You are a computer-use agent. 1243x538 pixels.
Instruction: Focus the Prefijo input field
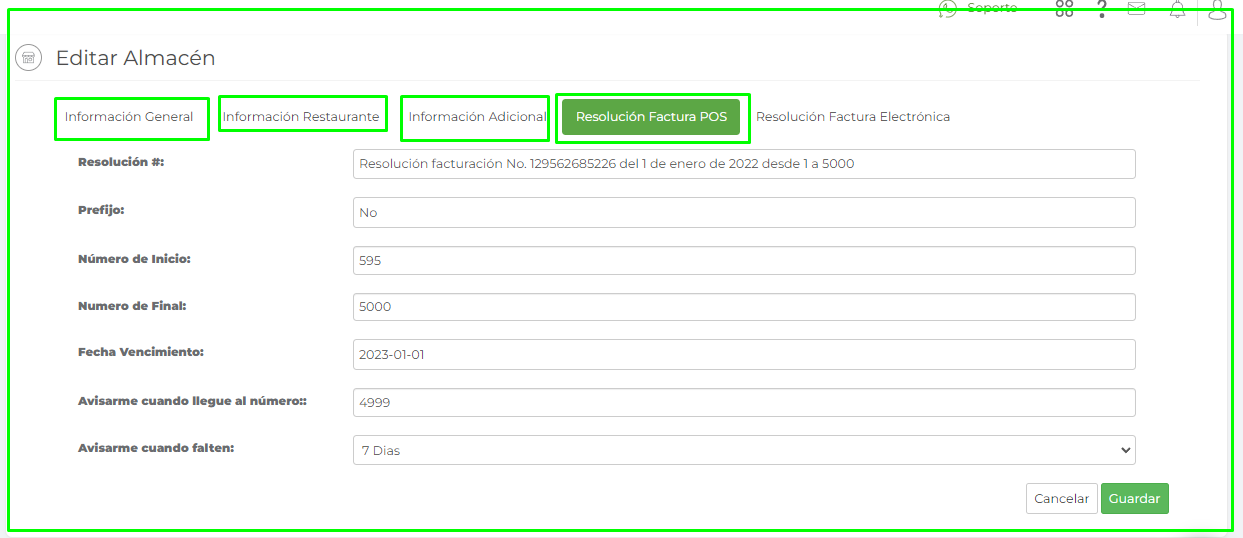[x=744, y=213]
